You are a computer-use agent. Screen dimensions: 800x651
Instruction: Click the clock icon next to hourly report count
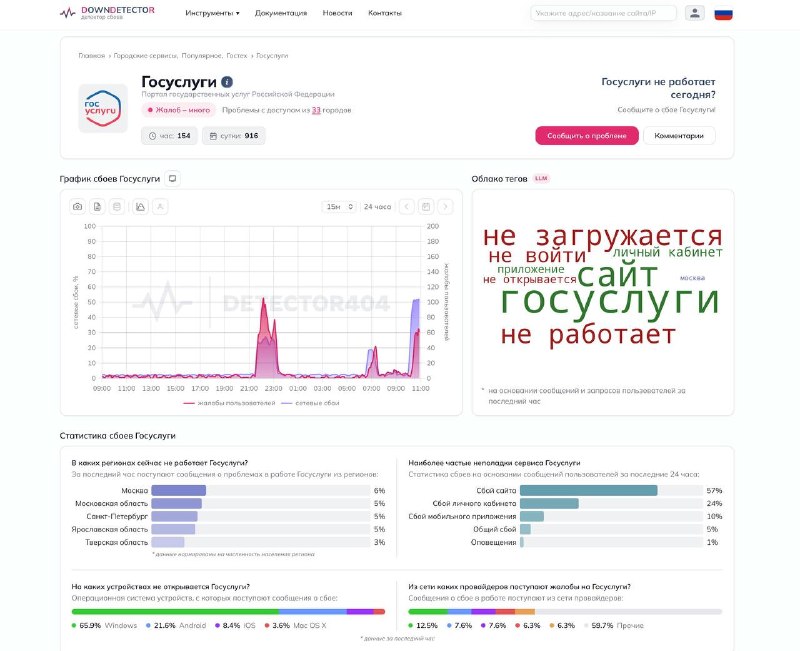(152, 135)
